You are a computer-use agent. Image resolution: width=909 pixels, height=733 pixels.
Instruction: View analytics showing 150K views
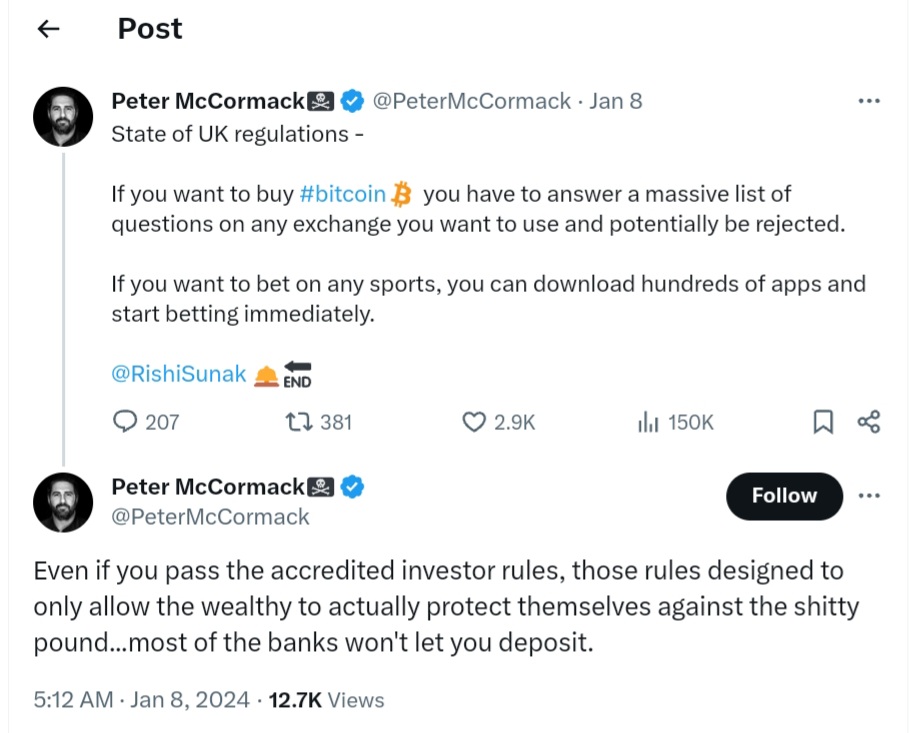click(x=649, y=422)
